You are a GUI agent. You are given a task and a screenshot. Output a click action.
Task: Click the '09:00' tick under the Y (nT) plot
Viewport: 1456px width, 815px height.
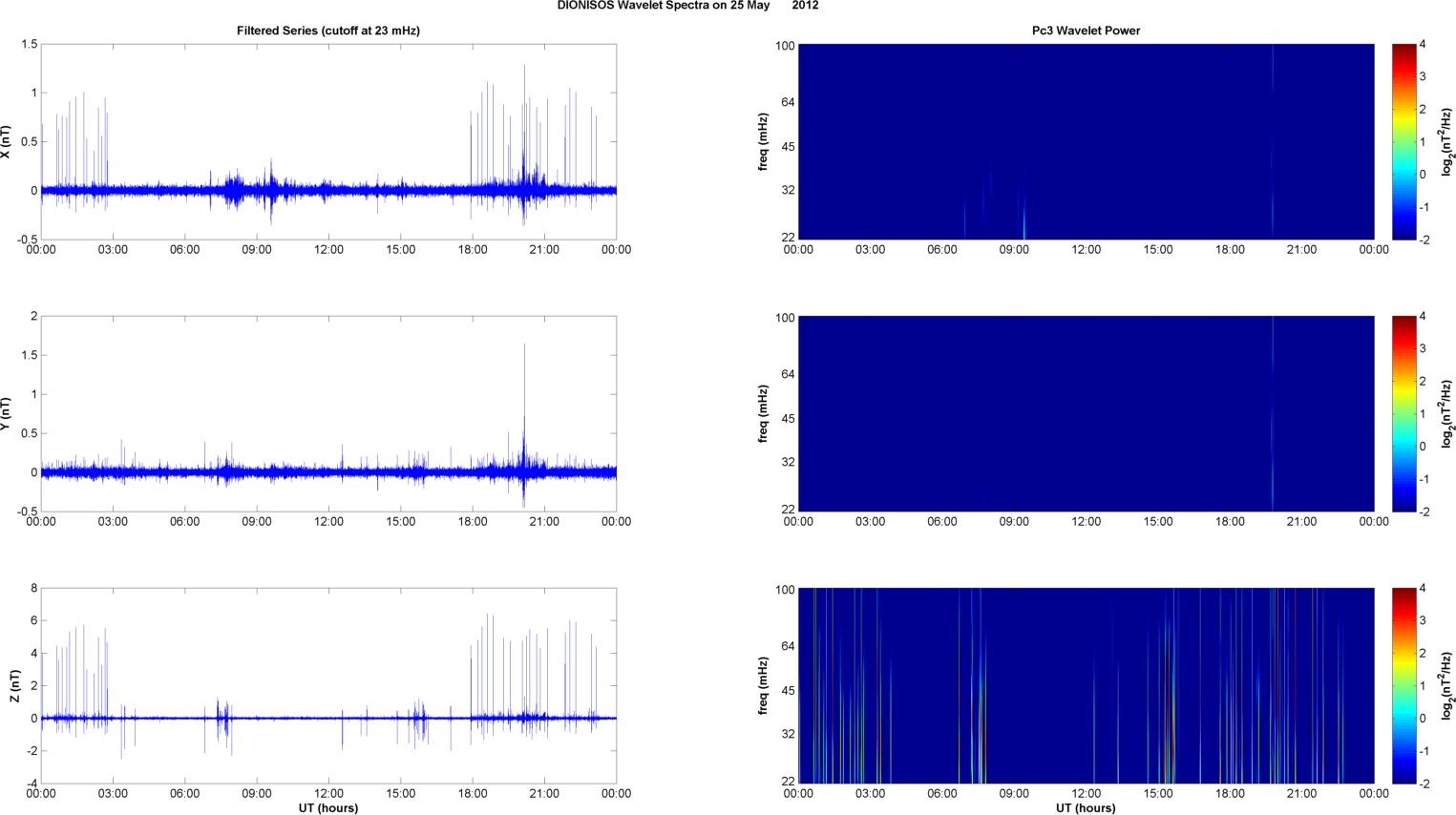pyautogui.click(x=257, y=522)
